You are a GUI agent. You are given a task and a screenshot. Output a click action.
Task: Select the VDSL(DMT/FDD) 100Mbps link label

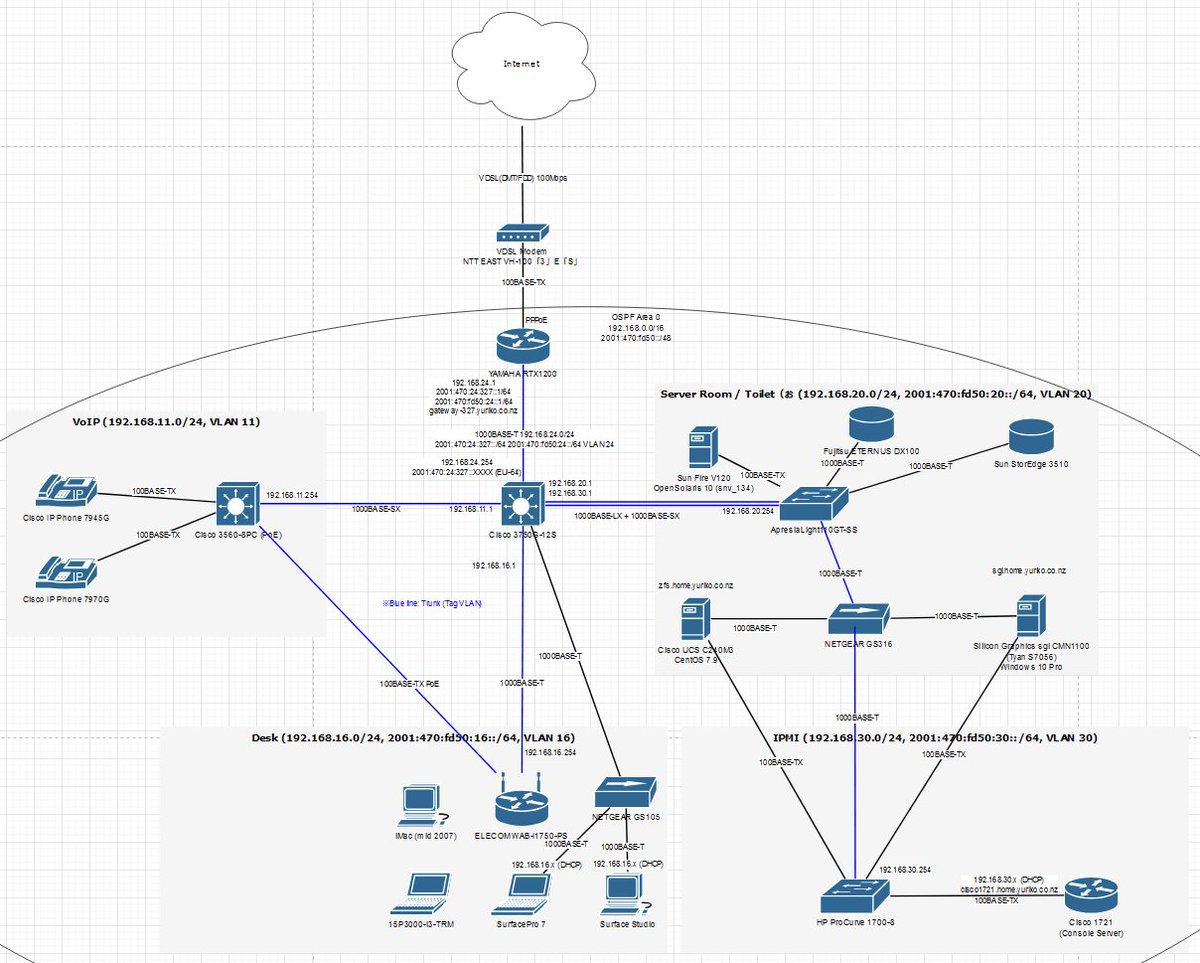(523, 178)
